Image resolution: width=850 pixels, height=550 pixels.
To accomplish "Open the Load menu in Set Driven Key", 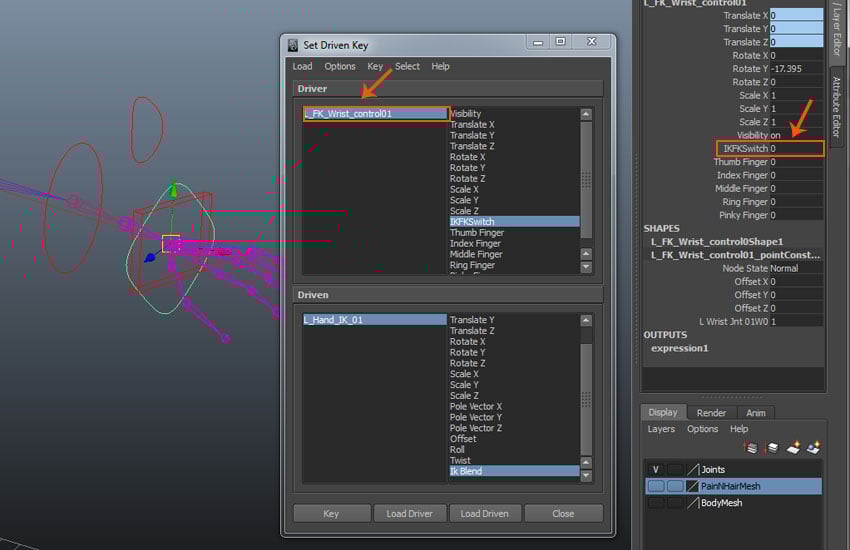I will 302,66.
